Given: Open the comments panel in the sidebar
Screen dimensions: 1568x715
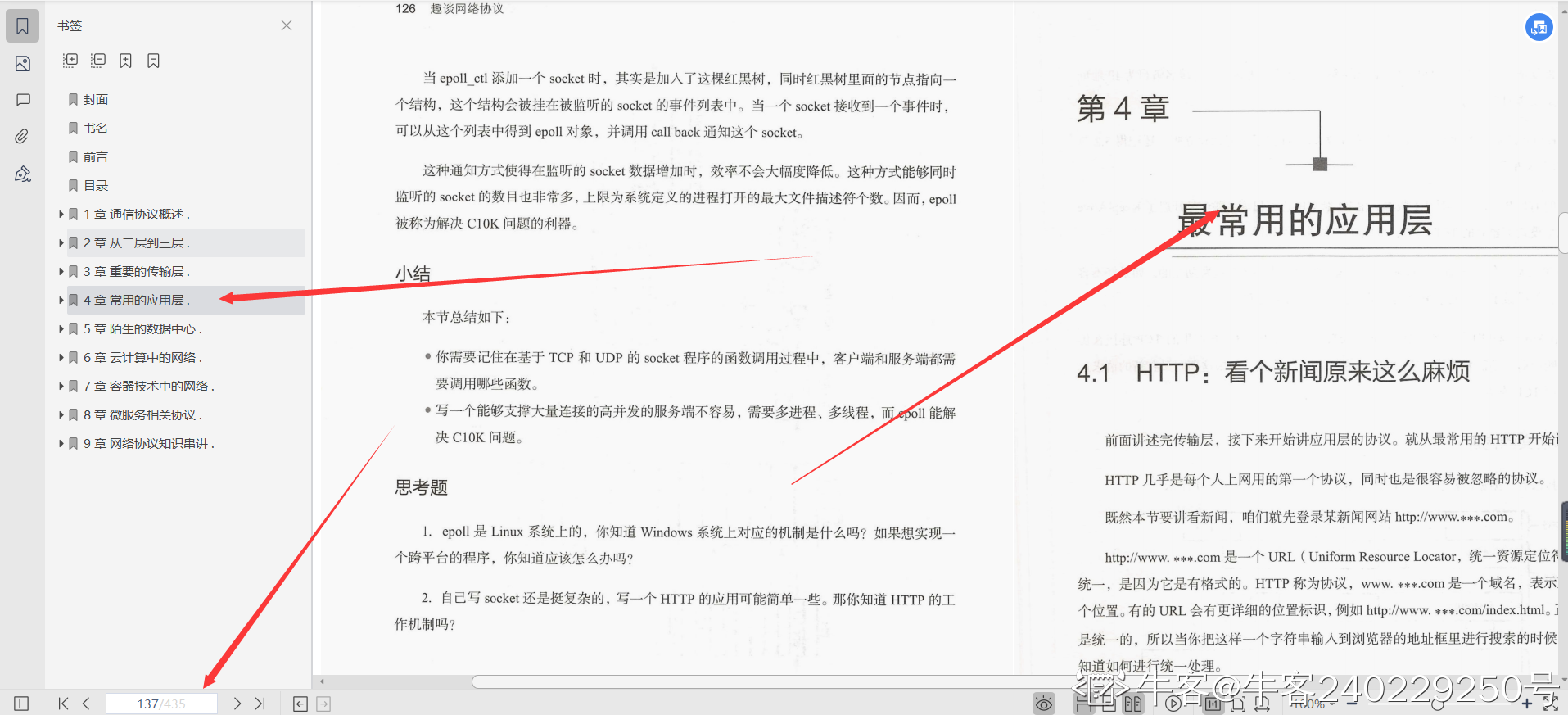Looking at the screenshot, I should pyautogui.click(x=23, y=100).
